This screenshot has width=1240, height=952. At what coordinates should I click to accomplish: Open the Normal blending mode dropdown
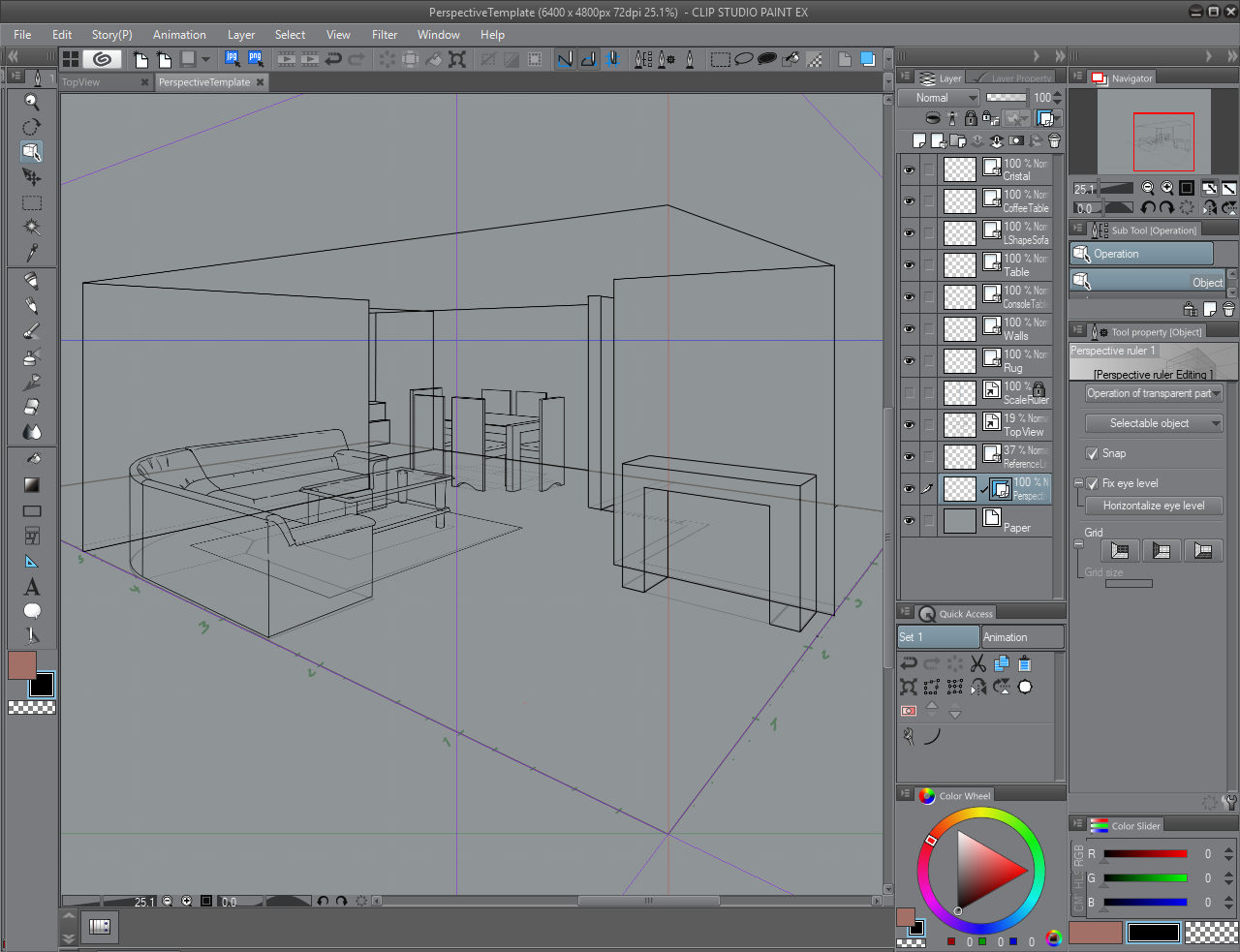938,98
